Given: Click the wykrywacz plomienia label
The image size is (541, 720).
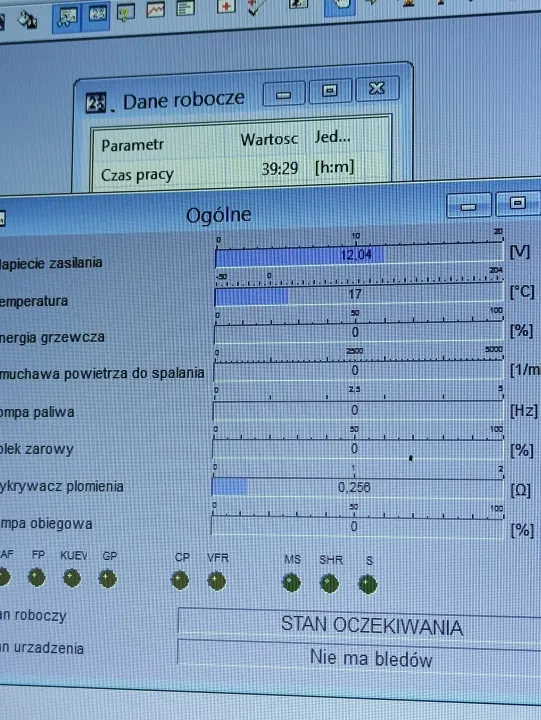Looking at the screenshot, I should (x=62, y=487).
